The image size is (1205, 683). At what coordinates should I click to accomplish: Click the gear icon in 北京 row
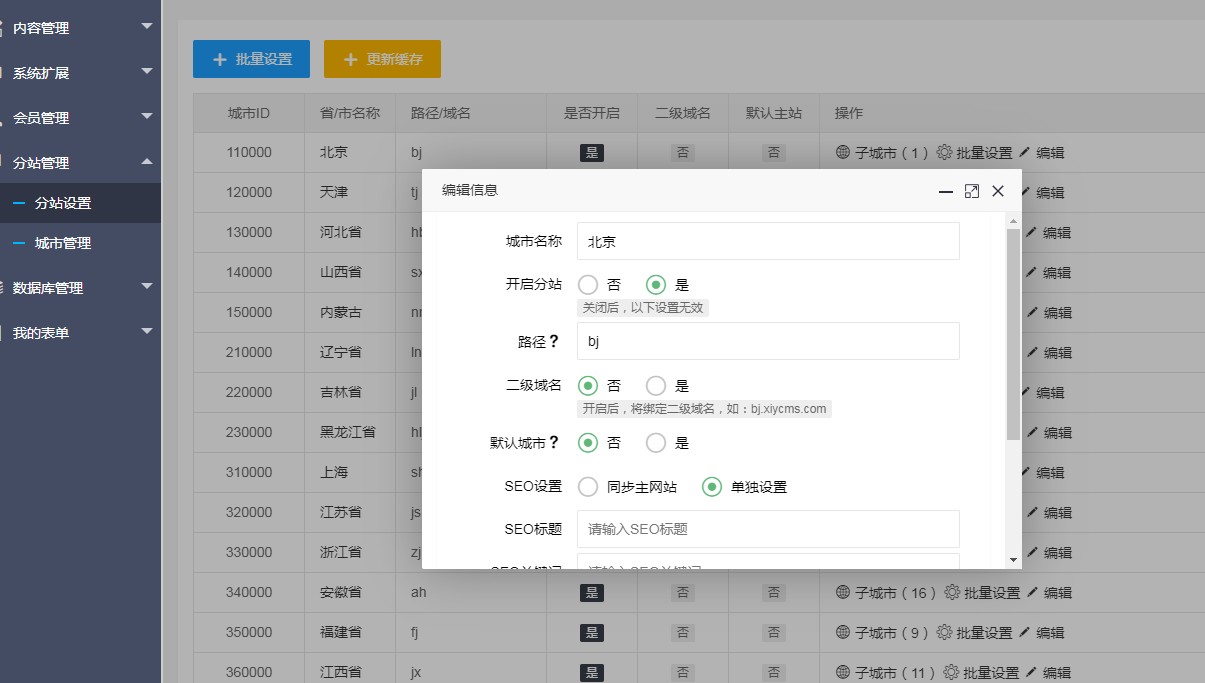tap(944, 153)
